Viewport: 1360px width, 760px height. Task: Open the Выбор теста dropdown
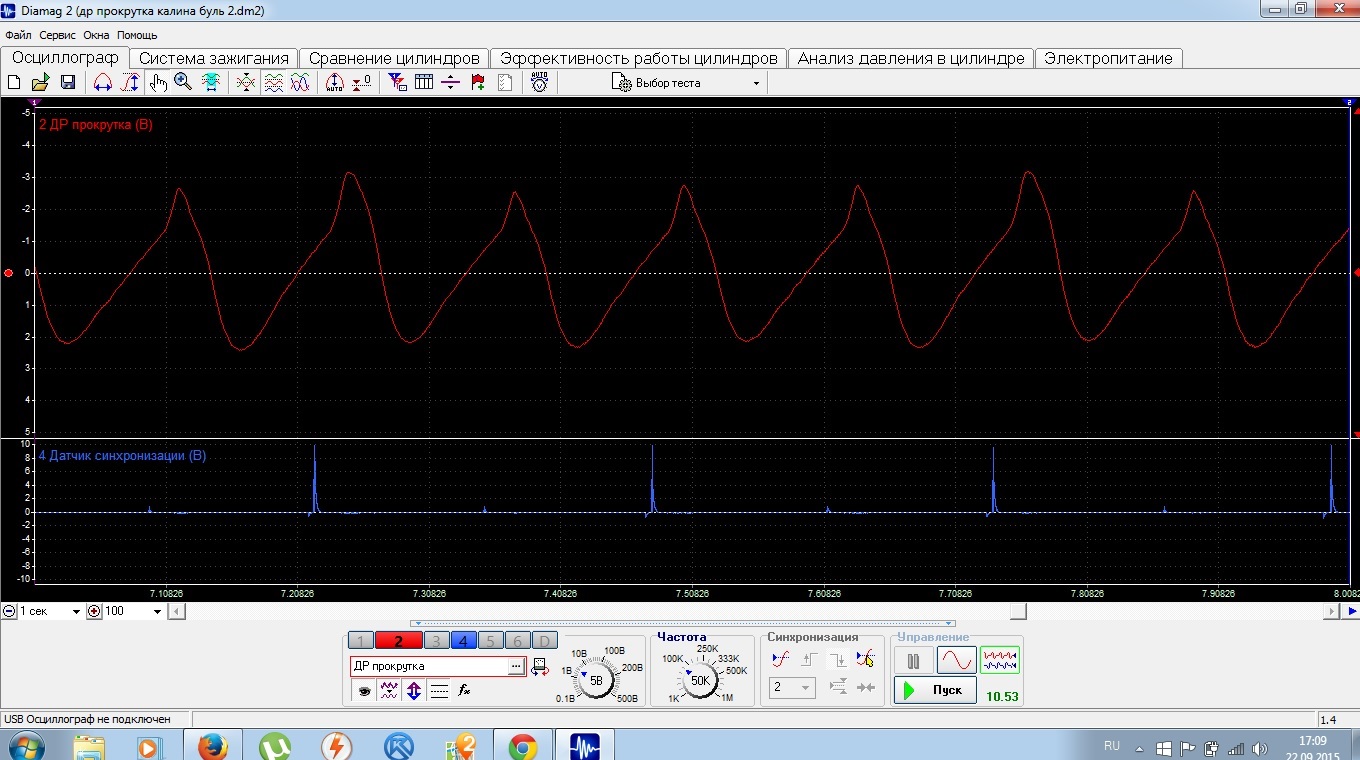tap(686, 83)
